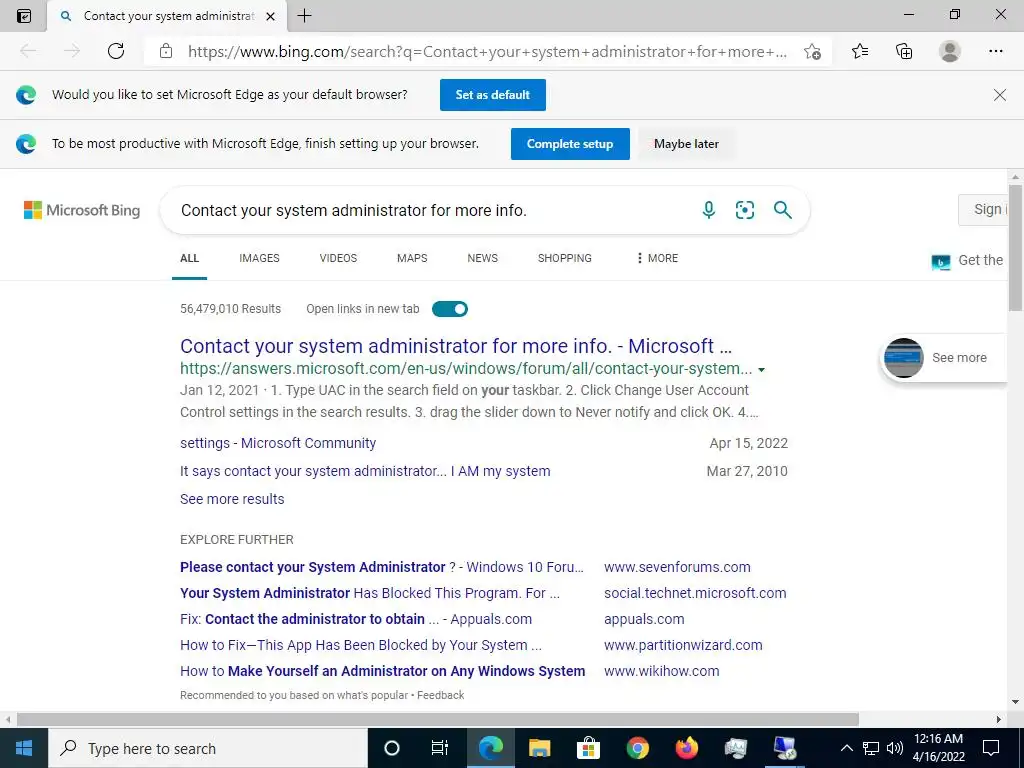The height and width of the screenshot is (768, 1024).
Task: Click the See more thumbnail card
Action: point(944,357)
